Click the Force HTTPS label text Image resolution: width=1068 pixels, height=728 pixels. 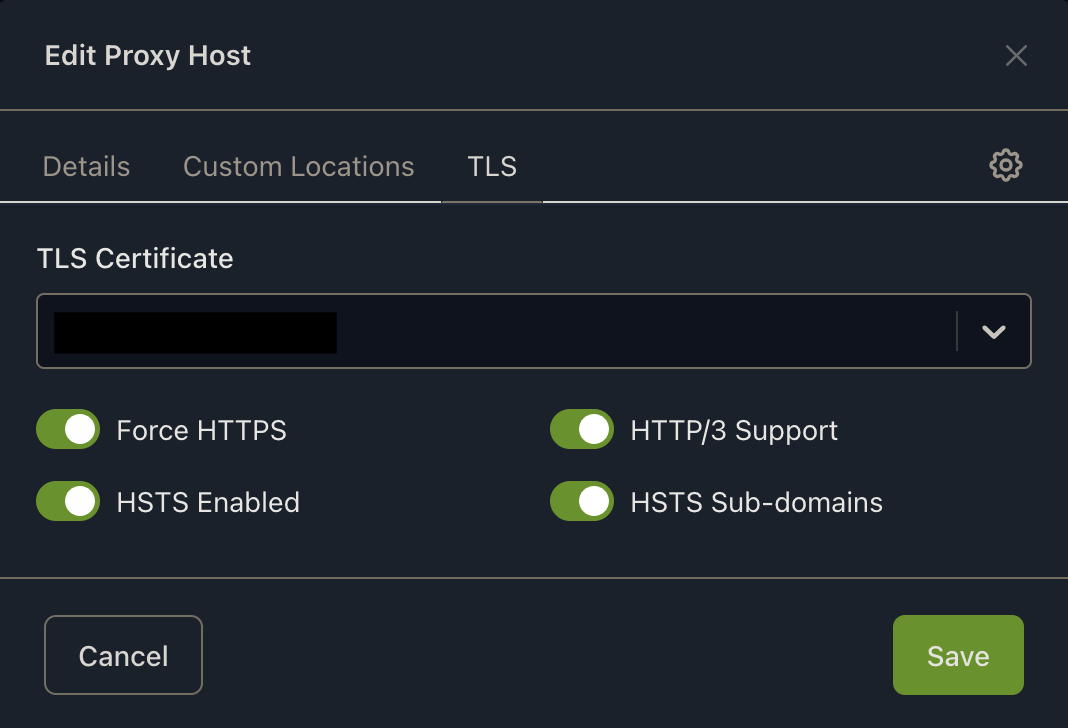tap(202, 431)
